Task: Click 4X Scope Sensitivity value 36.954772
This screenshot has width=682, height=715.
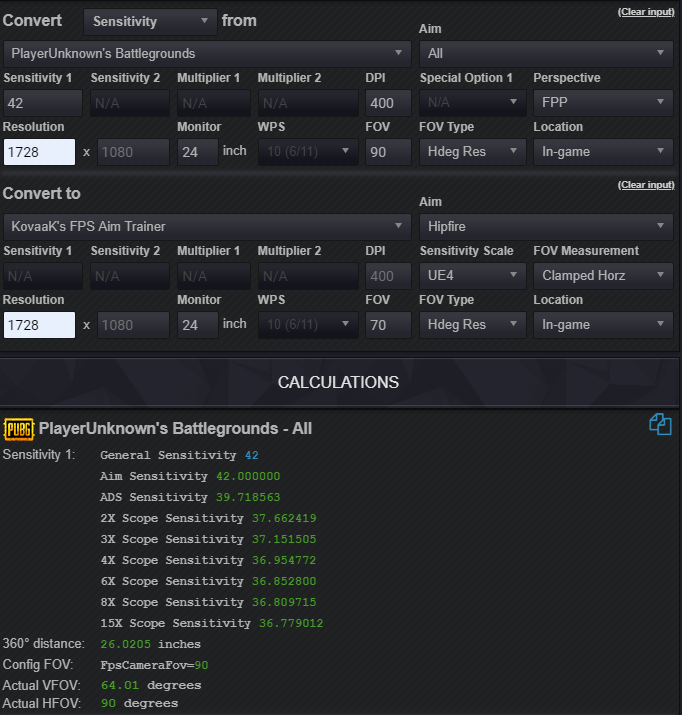Action: point(284,560)
